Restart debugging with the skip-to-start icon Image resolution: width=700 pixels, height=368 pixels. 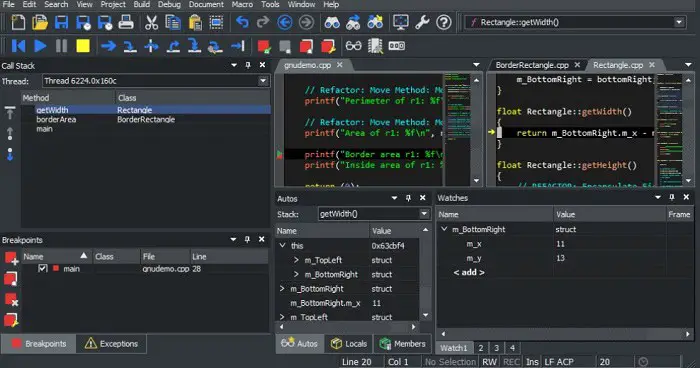18,46
